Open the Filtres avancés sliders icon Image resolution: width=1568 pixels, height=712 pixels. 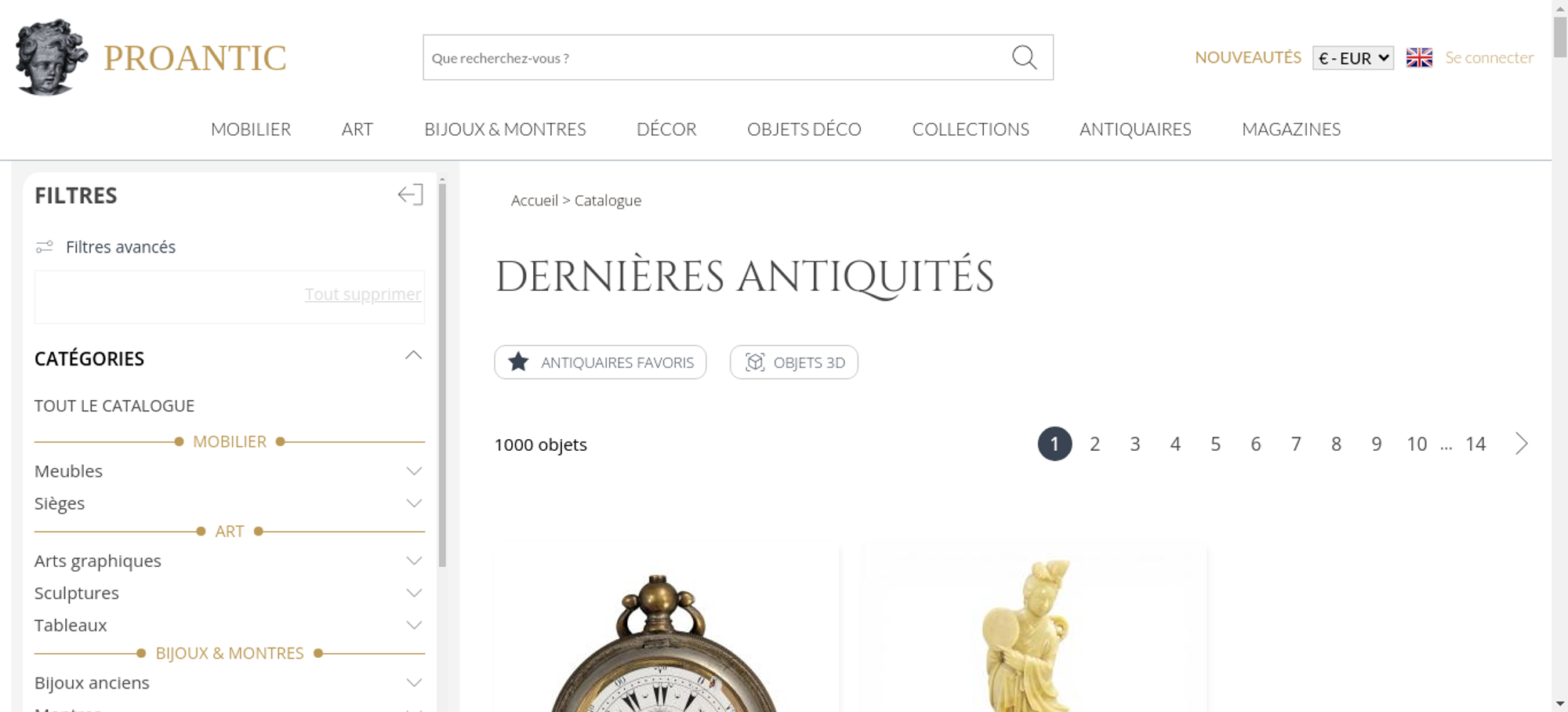pyautogui.click(x=45, y=247)
